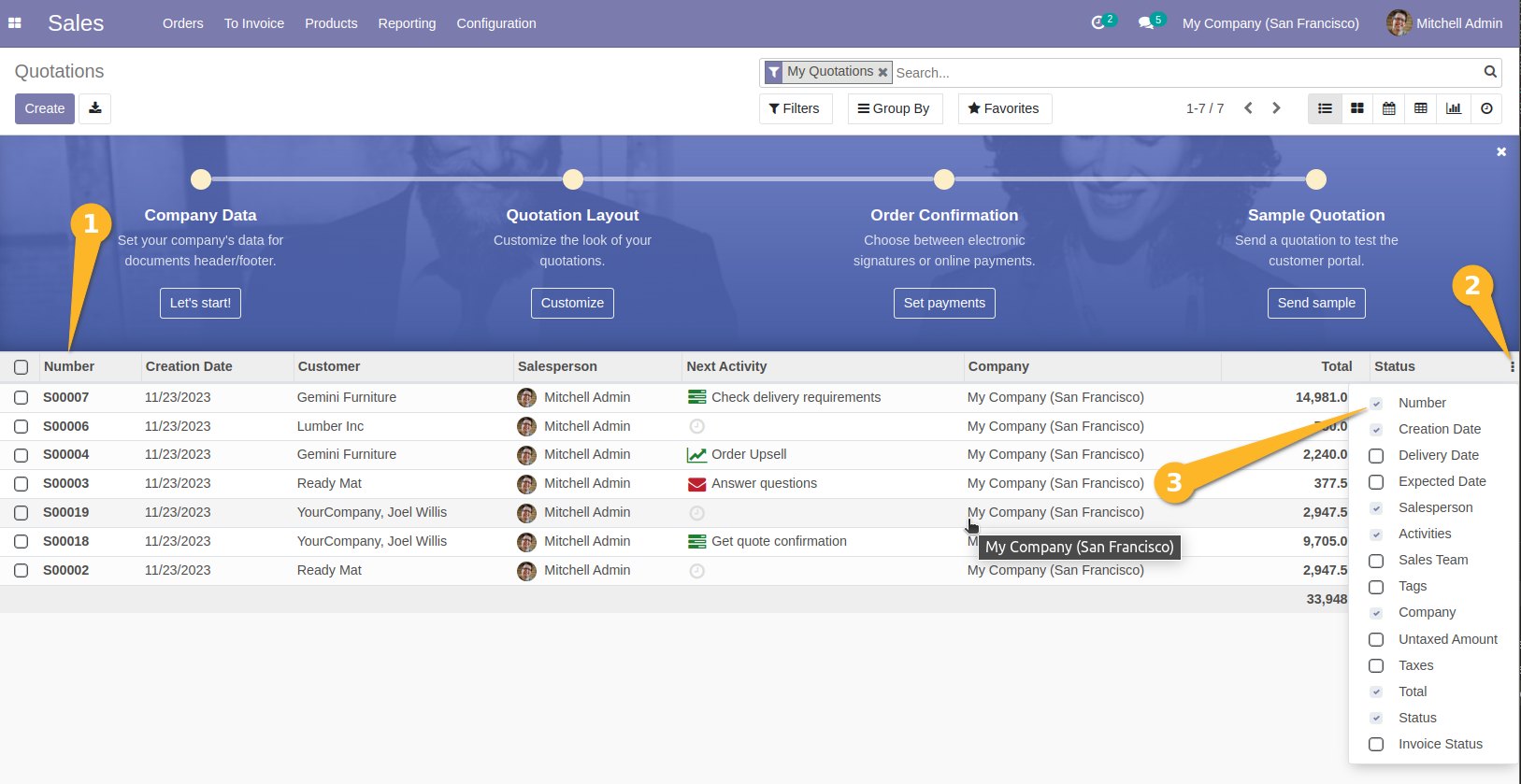Open the Reporting menu
Screen dimensions: 1521x784
tap(407, 23)
